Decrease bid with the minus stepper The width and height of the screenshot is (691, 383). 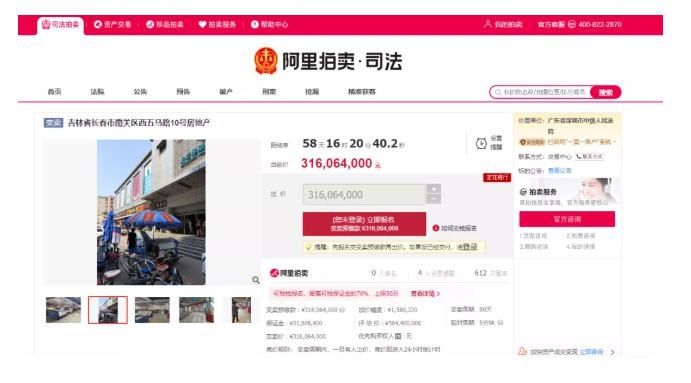pos(434,199)
